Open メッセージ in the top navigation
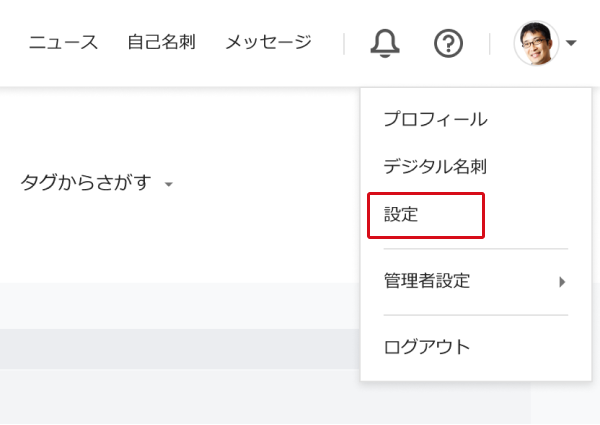Screen dimensions: 600x425 point(268,42)
